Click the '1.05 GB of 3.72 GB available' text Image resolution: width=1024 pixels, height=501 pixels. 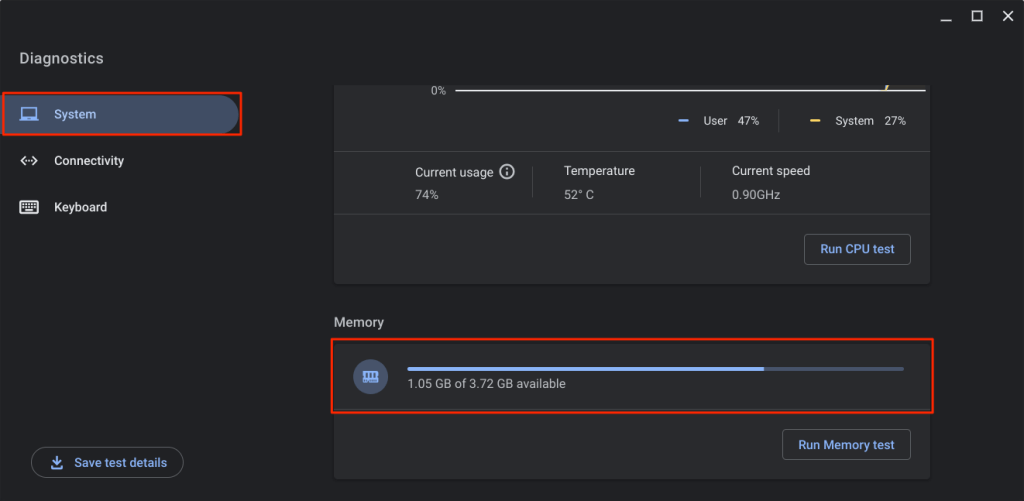pos(486,384)
